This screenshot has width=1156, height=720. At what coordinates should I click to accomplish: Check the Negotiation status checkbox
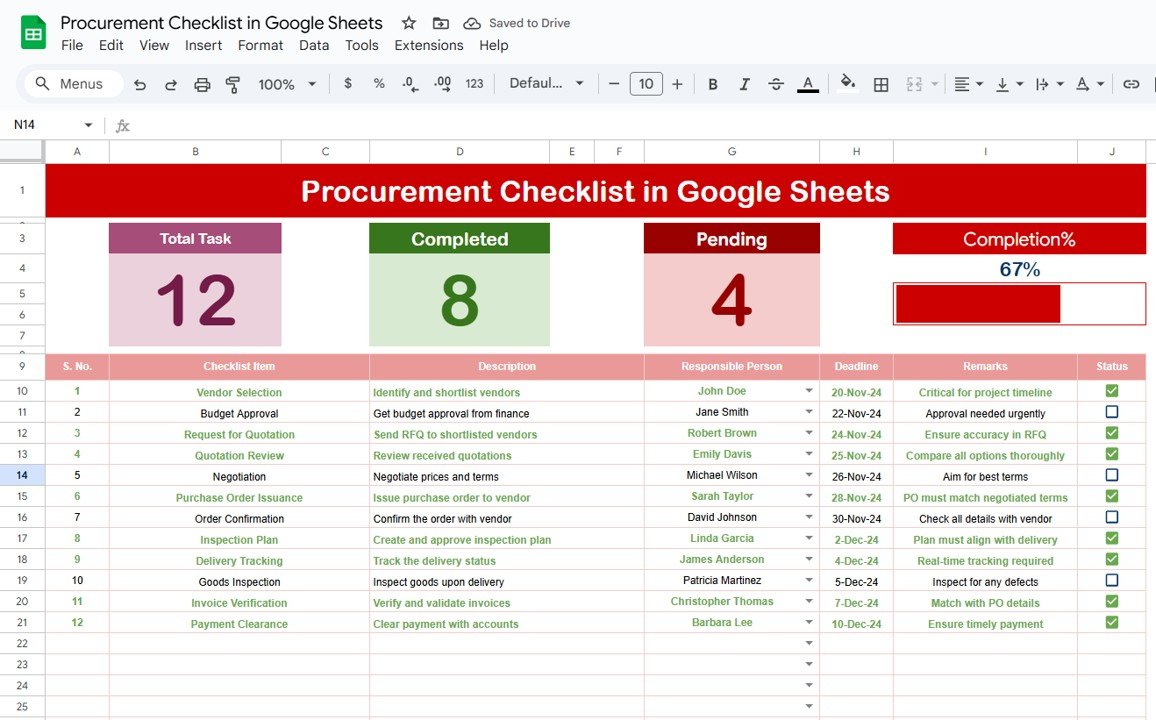[x=1112, y=475]
